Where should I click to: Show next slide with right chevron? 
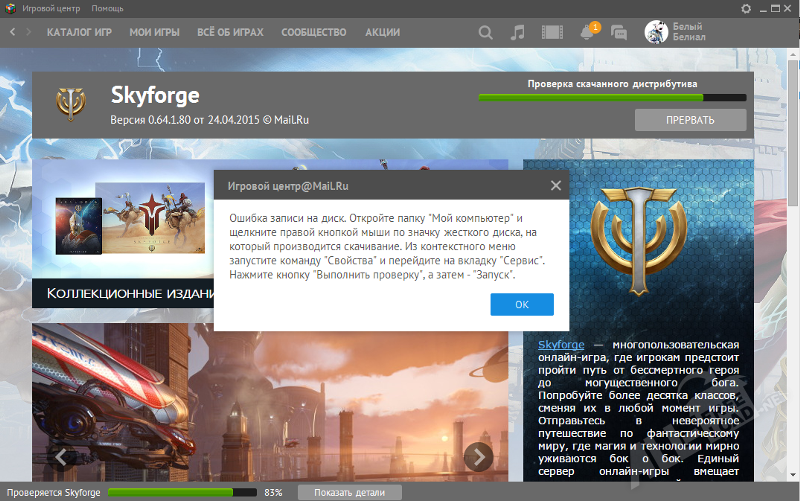click(480, 457)
